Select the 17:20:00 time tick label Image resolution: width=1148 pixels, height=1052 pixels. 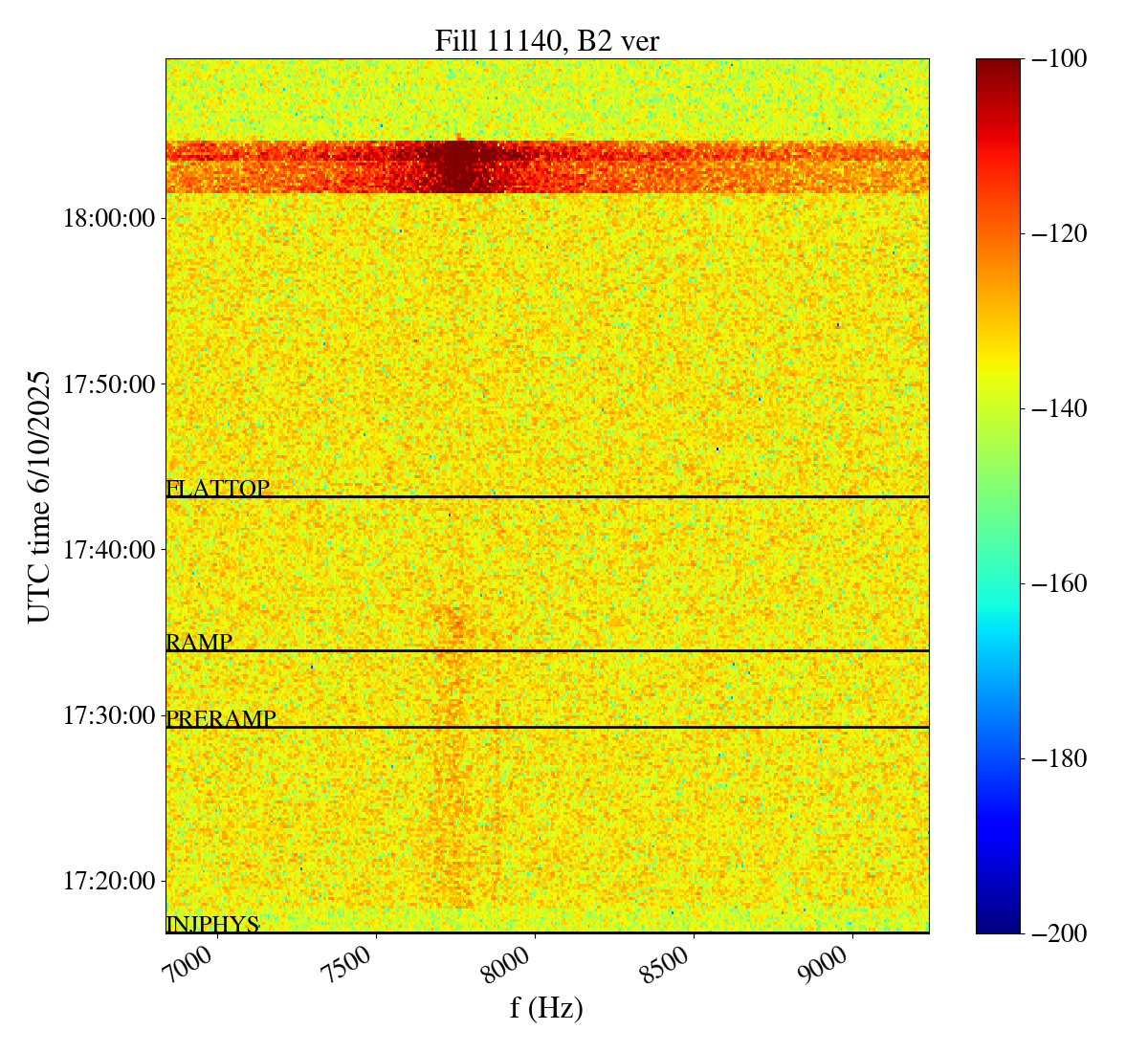pyautogui.click(x=108, y=880)
